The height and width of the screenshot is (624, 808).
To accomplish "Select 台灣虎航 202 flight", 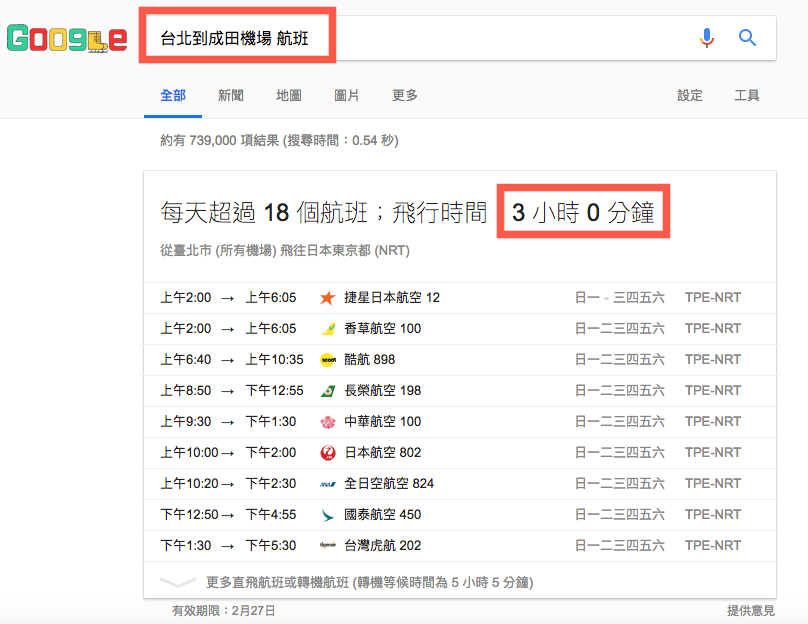I will point(460,545).
